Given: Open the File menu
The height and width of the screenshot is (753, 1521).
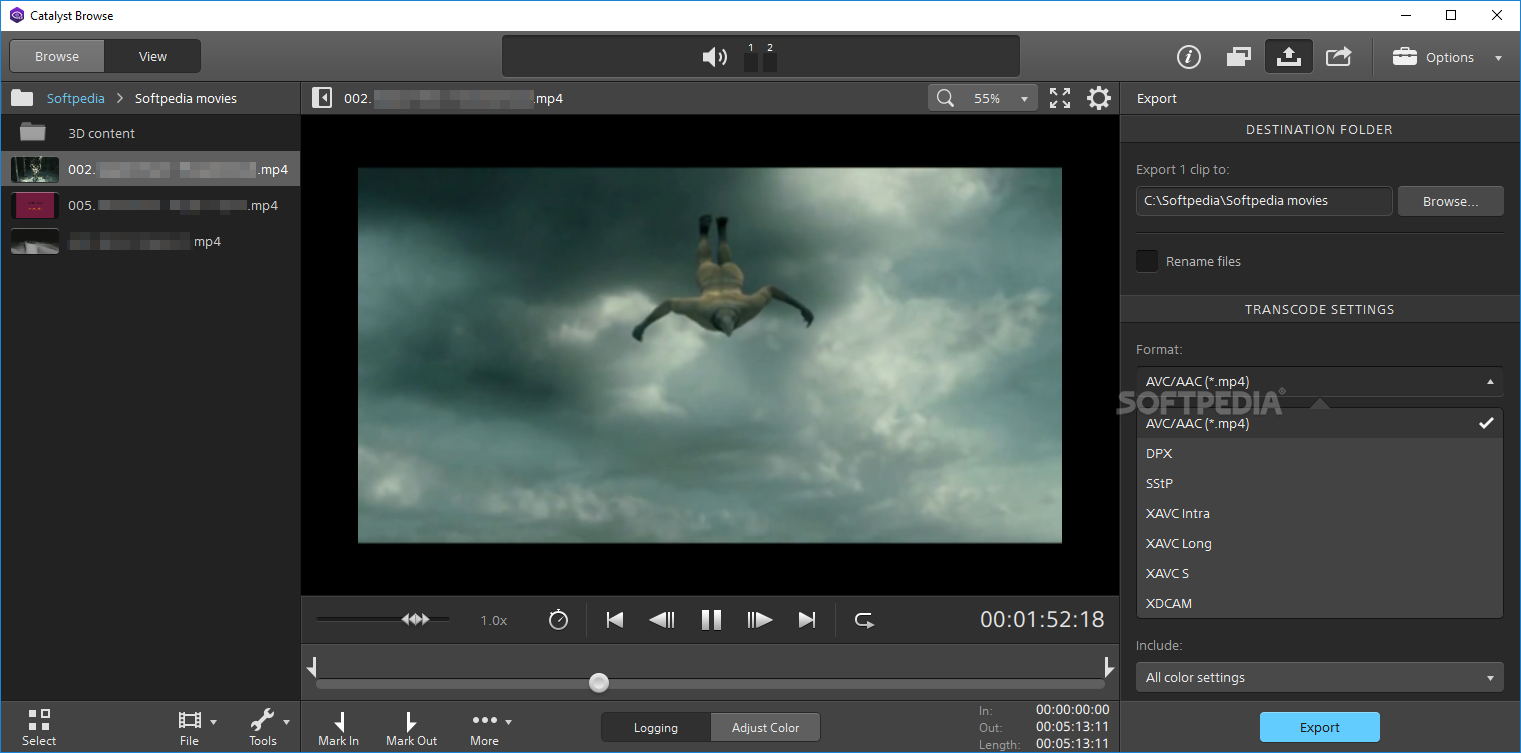Looking at the screenshot, I should (x=196, y=727).
